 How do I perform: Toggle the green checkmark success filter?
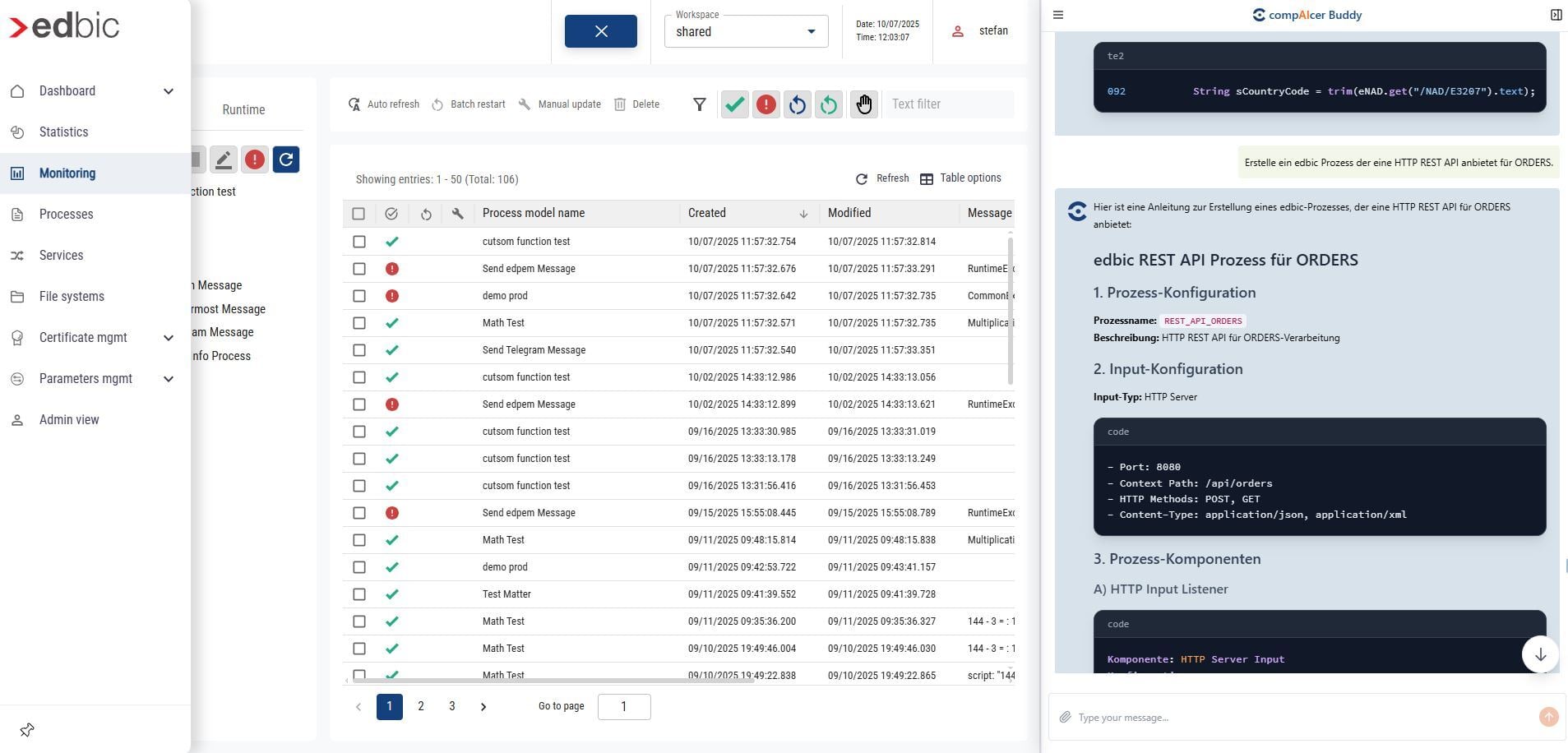[x=735, y=104]
